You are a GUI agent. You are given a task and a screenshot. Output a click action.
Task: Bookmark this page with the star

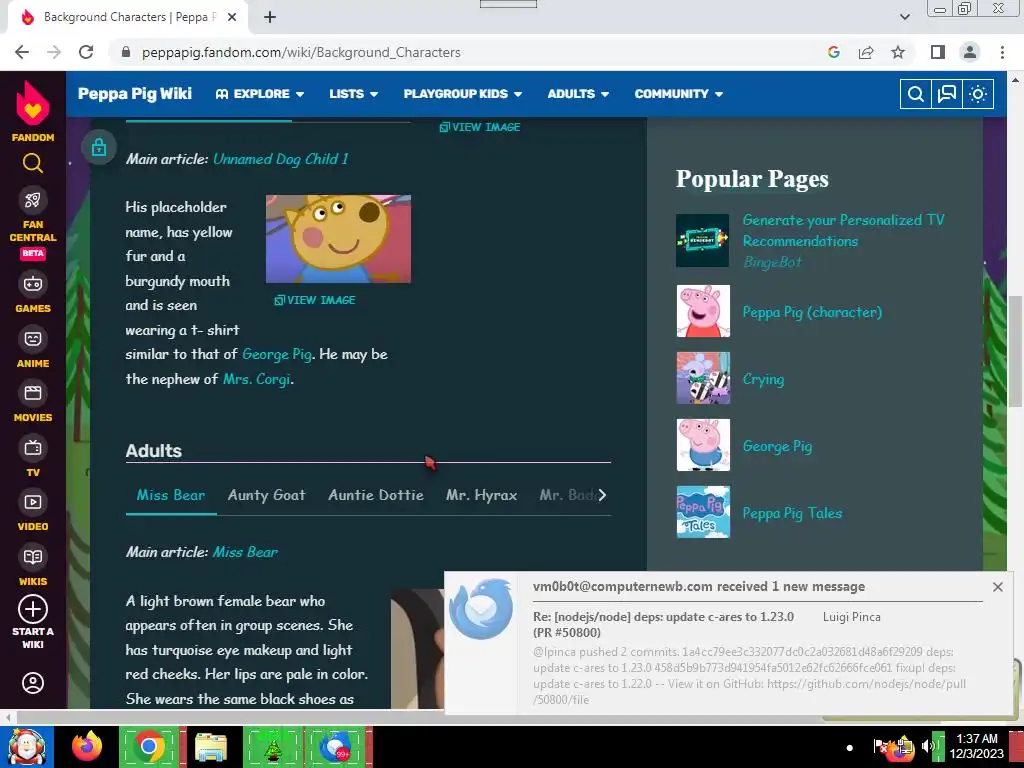898,52
